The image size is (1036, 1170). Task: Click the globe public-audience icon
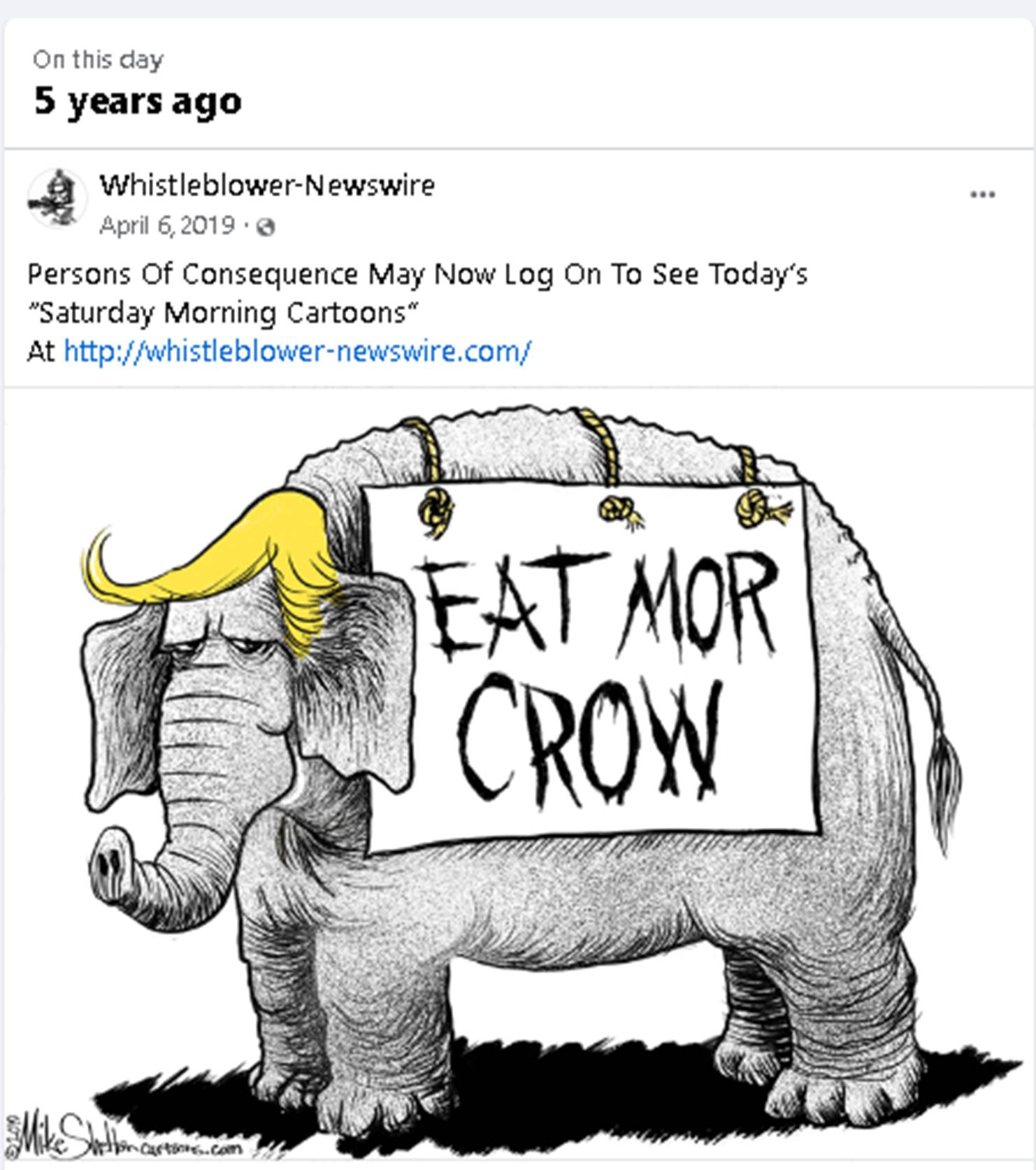[x=266, y=227]
